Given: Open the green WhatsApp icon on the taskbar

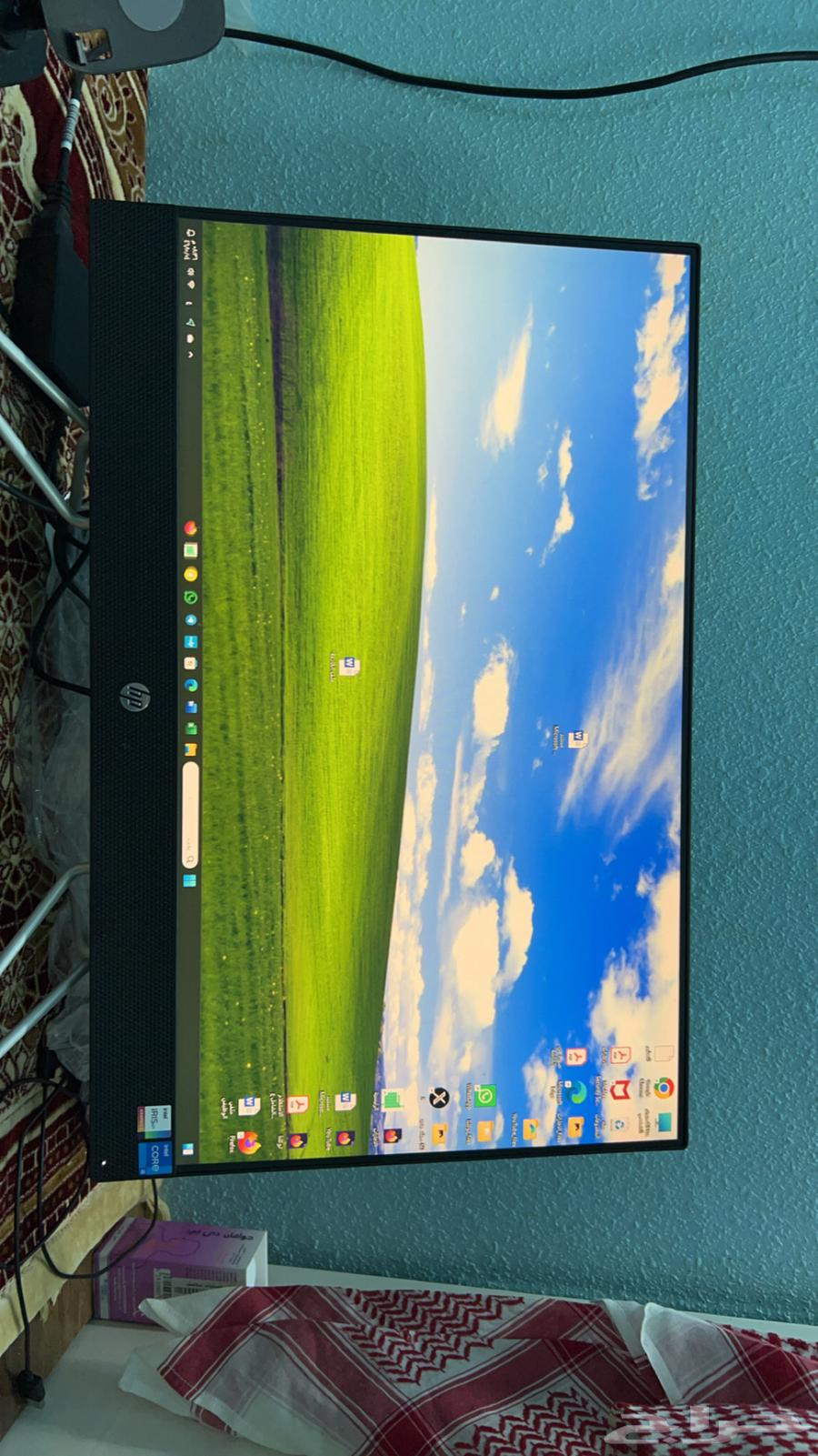Looking at the screenshot, I should [x=191, y=597].
